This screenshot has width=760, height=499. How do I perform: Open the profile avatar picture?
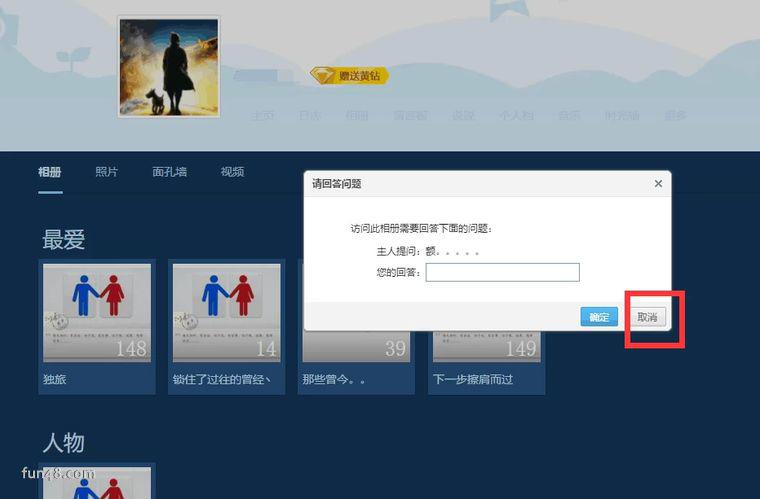coord(169,67)
